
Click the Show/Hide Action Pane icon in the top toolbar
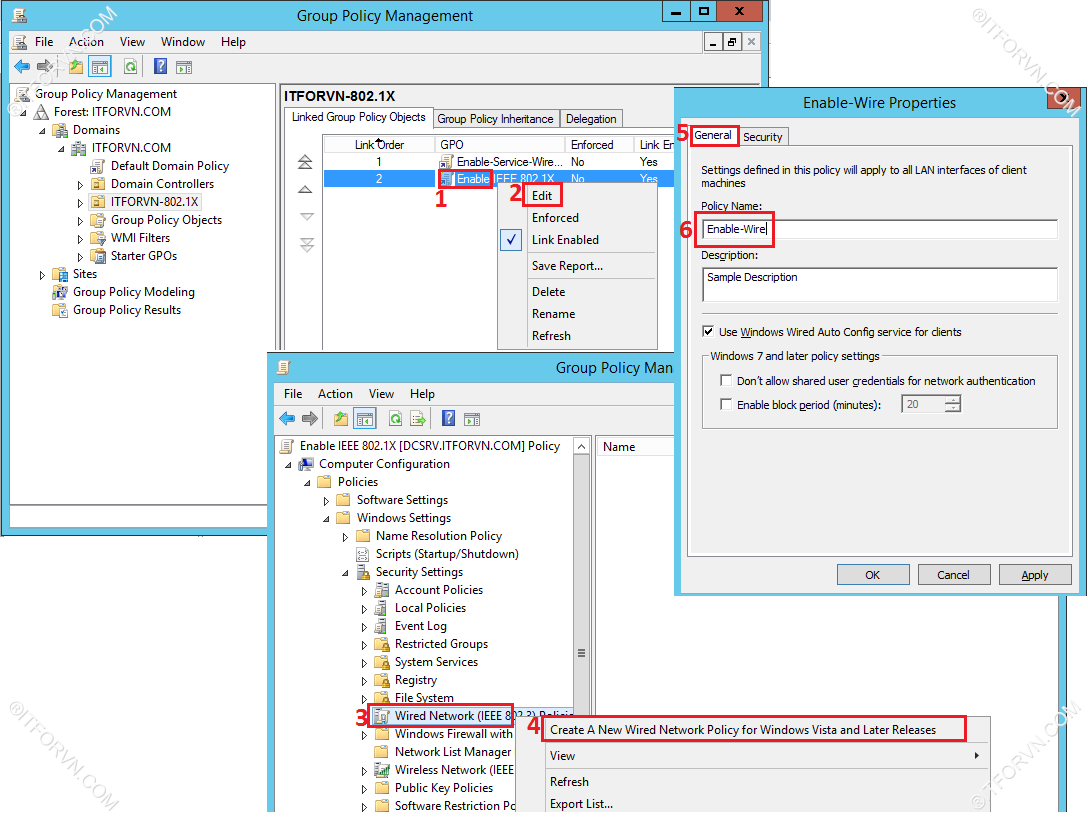(x=184, y=67)
